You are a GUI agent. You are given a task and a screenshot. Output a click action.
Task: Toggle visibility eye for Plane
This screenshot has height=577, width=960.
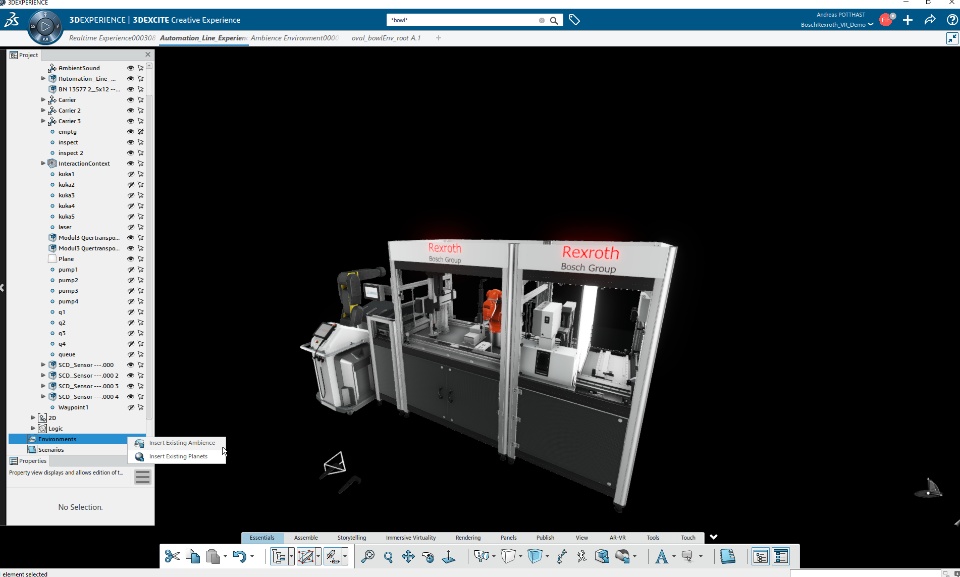[x=130, y=259]
